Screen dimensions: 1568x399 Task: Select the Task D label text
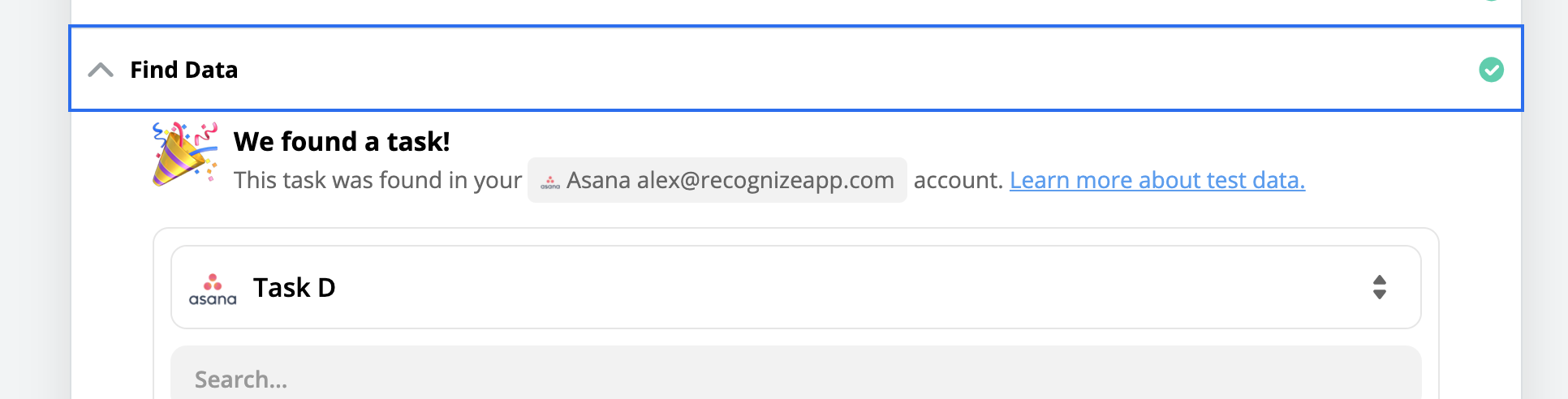point(294,288)
